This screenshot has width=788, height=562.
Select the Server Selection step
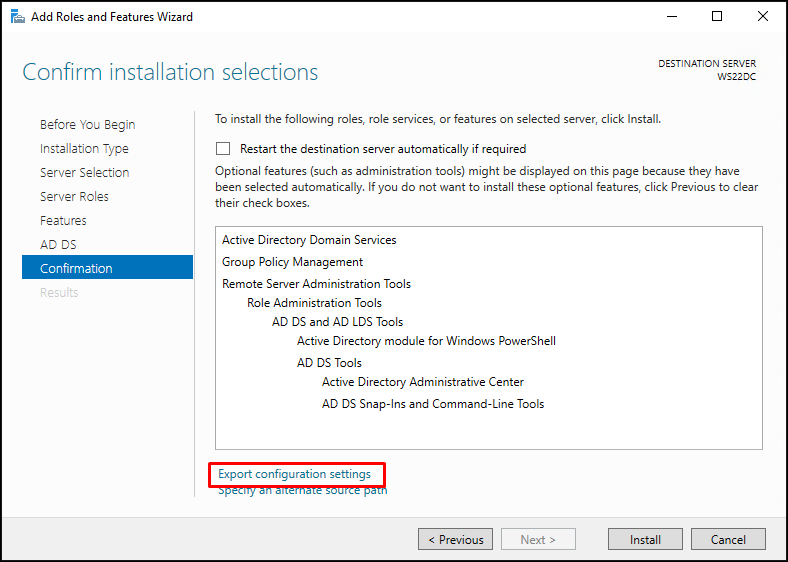(x=84, y=172)
